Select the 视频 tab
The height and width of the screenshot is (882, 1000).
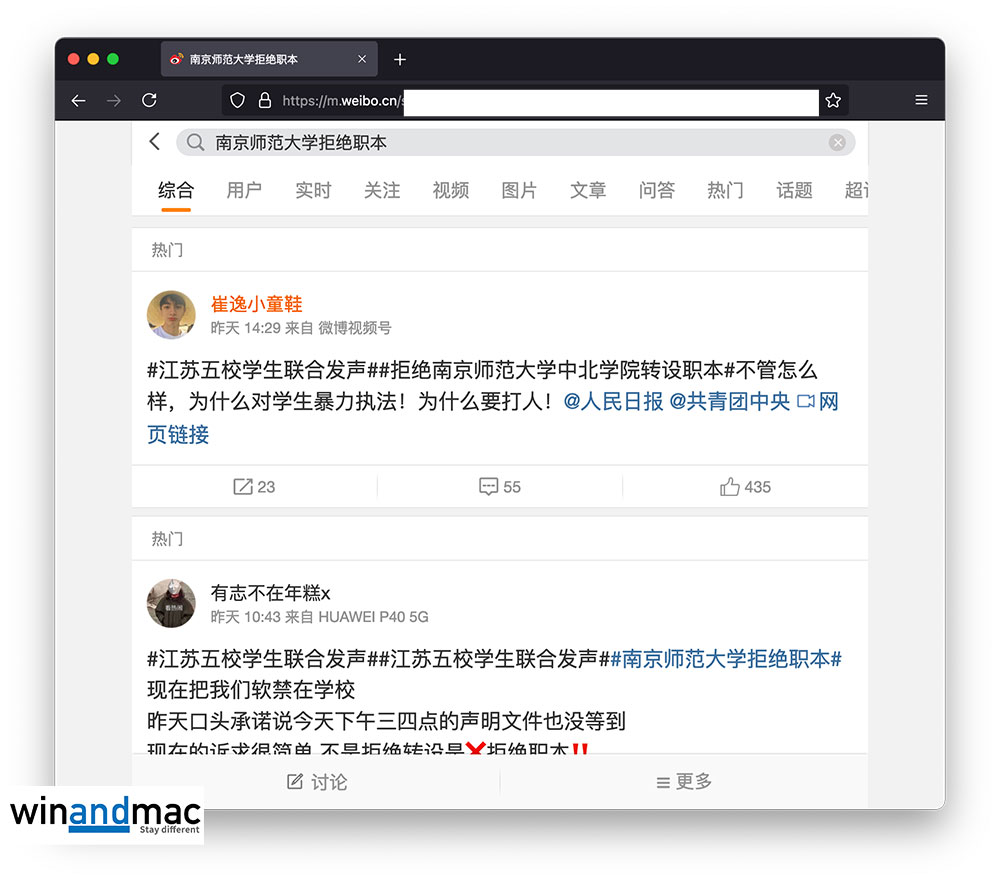(451, 190)
